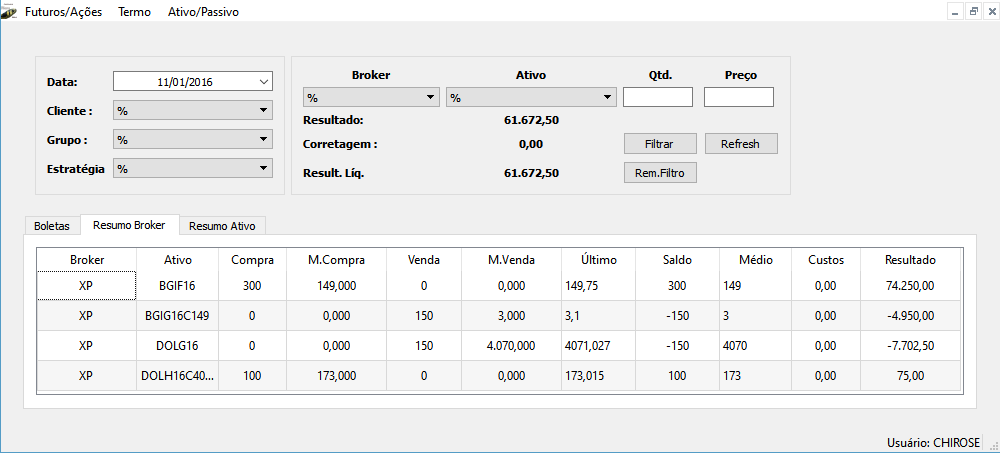Click the -4.950,00 result cell
The height and width of the screenshot is (453, 1000).
coord(910,315)
